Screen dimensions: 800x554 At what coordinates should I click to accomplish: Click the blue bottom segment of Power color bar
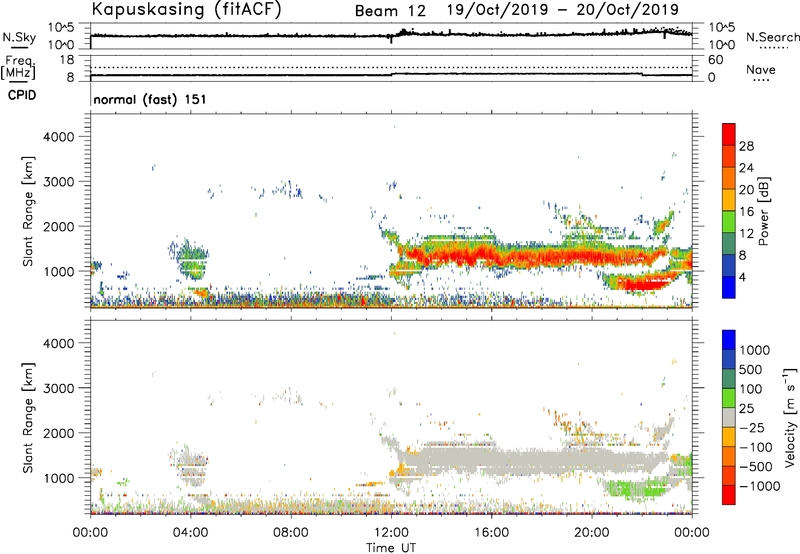pyautogui.click(x=729, y=287)
